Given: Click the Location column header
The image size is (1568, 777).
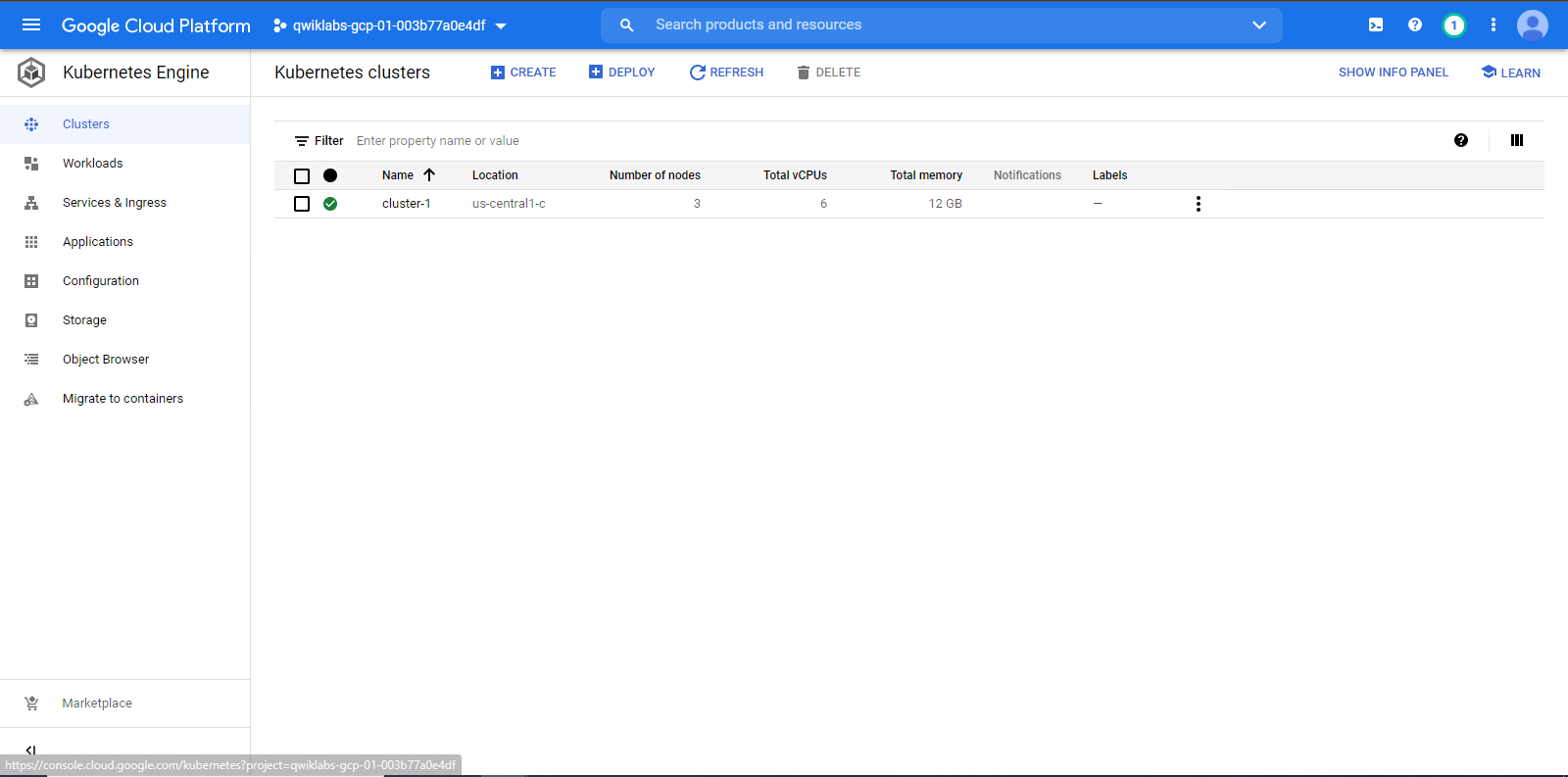Looking at the screenshot, I should tap(495, 175).
